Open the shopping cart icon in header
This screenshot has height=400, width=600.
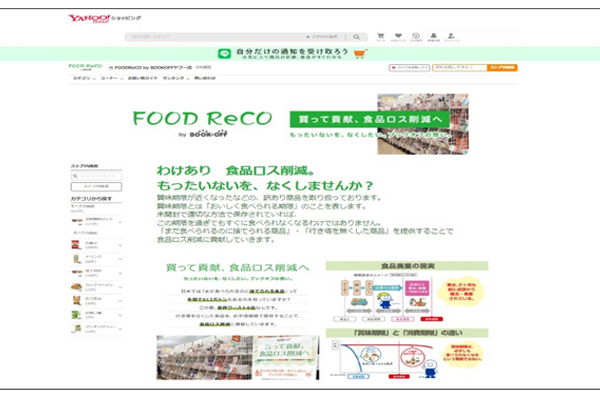(381, 37)
